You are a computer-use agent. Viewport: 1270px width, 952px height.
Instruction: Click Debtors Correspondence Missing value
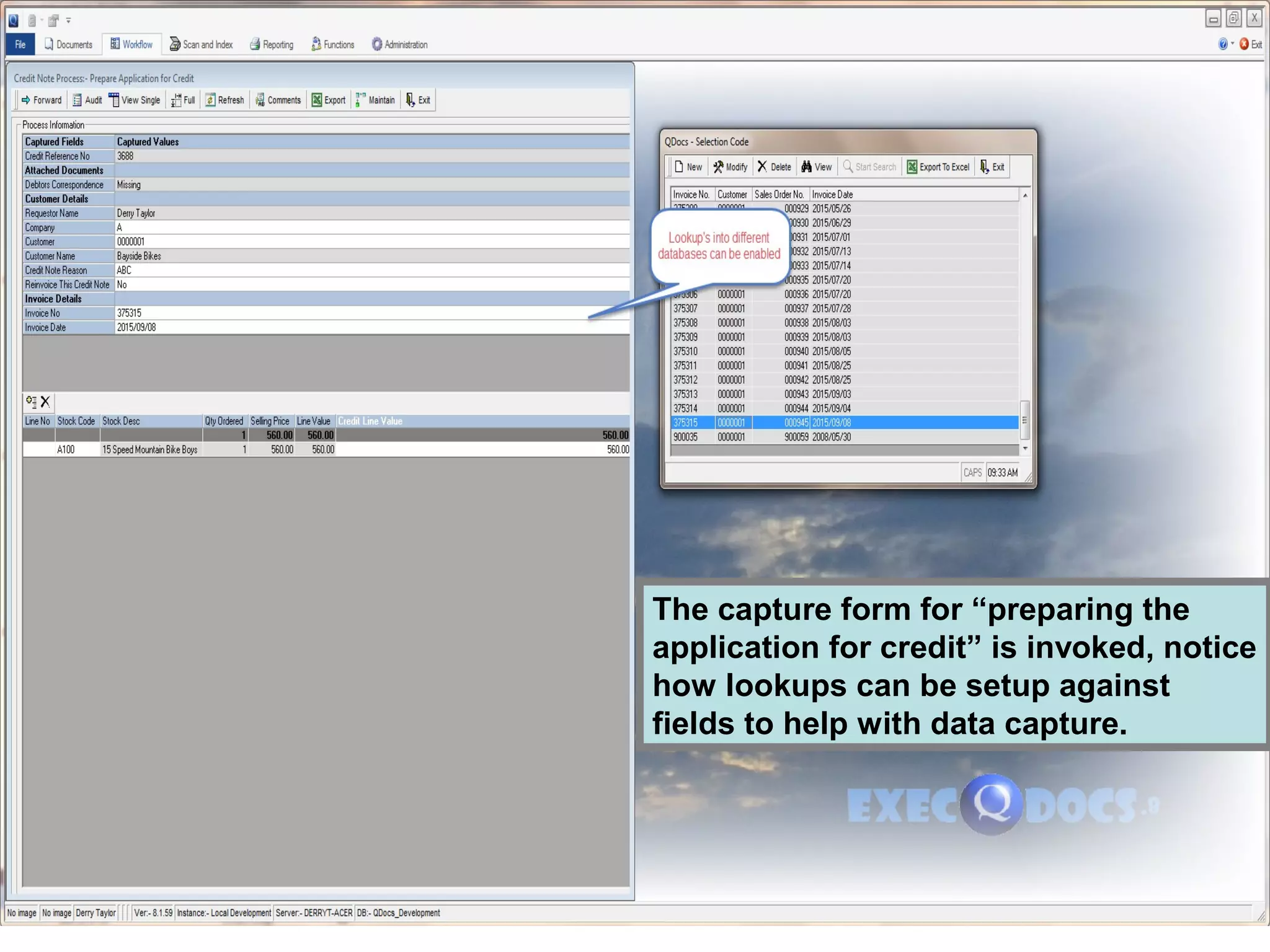tap(372, 185)
